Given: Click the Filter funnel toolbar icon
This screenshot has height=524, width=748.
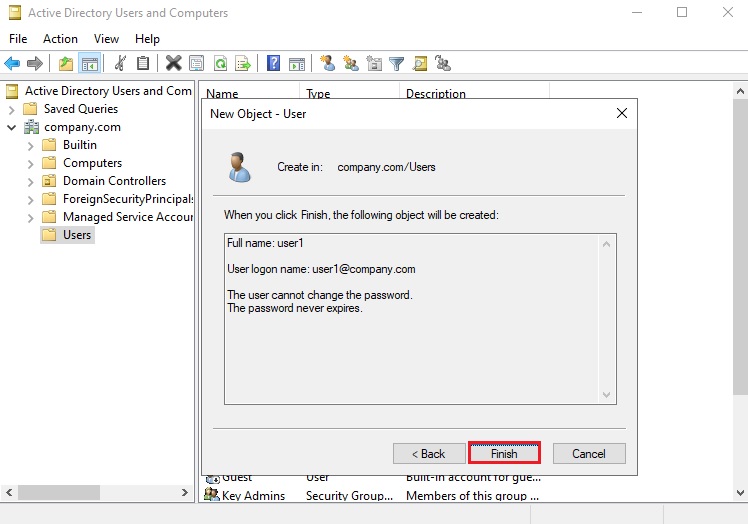Looking at the screenshot, I should coord(397,63).
